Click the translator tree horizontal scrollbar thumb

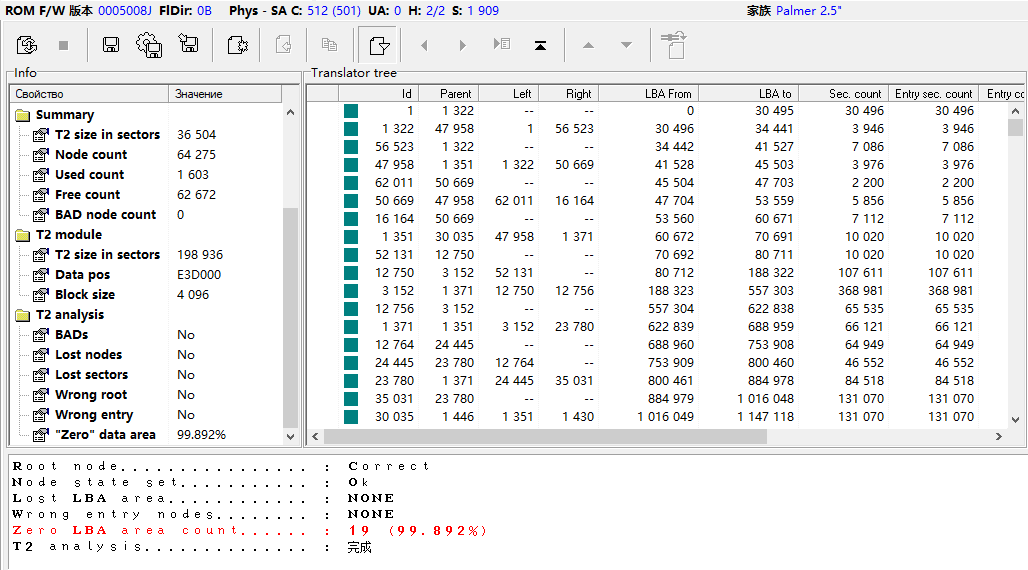click(x=545, y=436)
